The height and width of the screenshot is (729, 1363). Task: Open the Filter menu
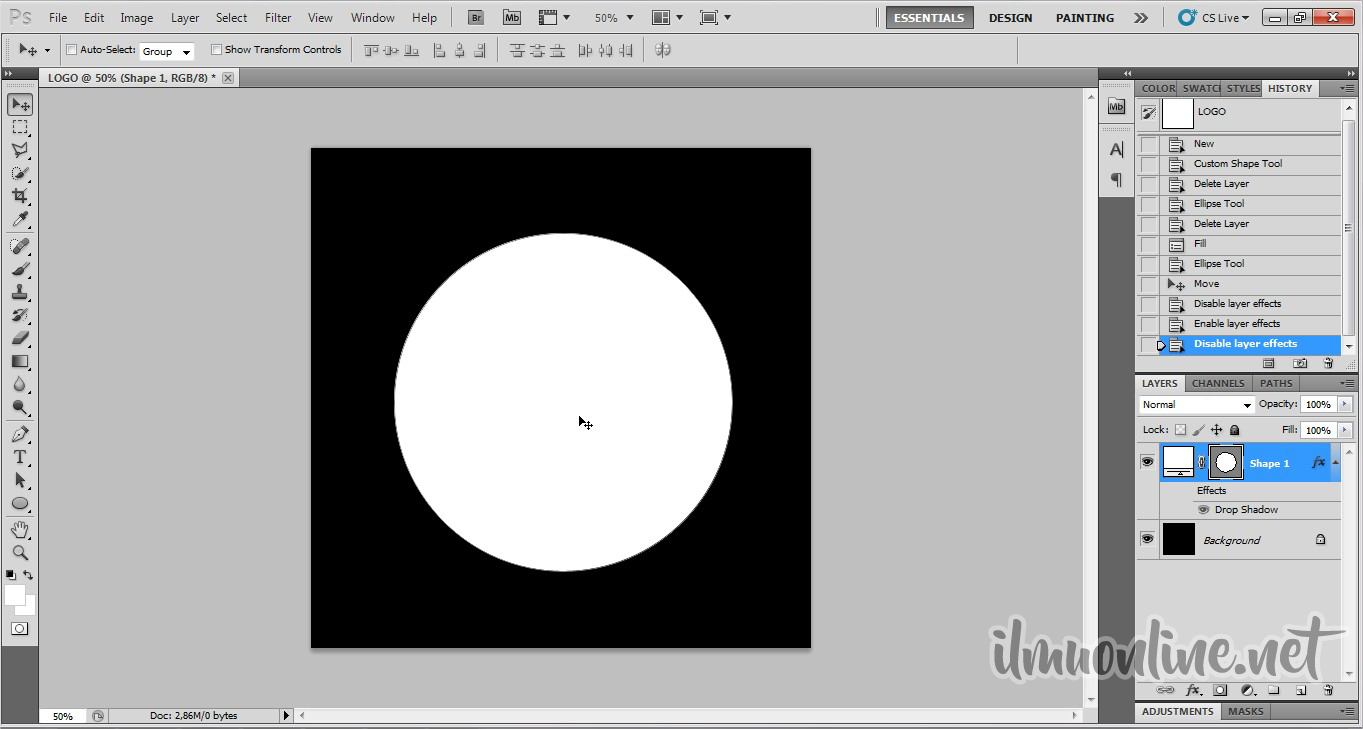tap(278, 18)
